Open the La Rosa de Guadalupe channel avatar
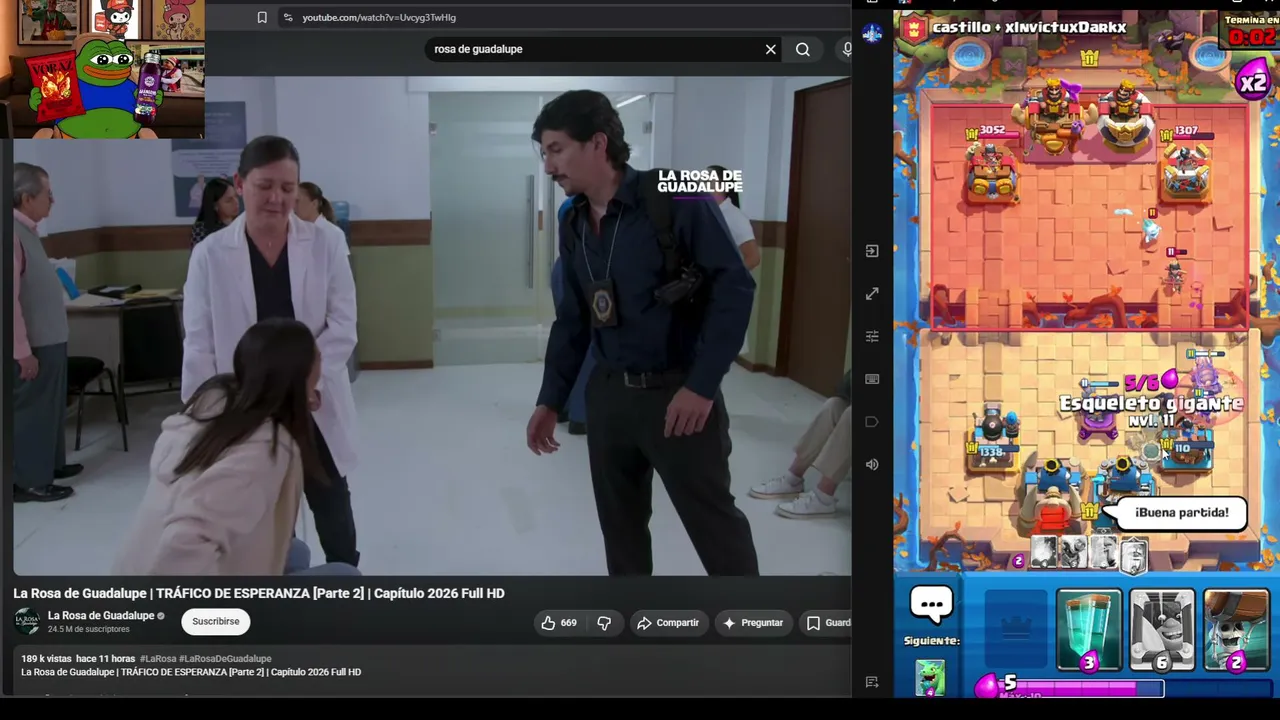 tap(27, 621)
